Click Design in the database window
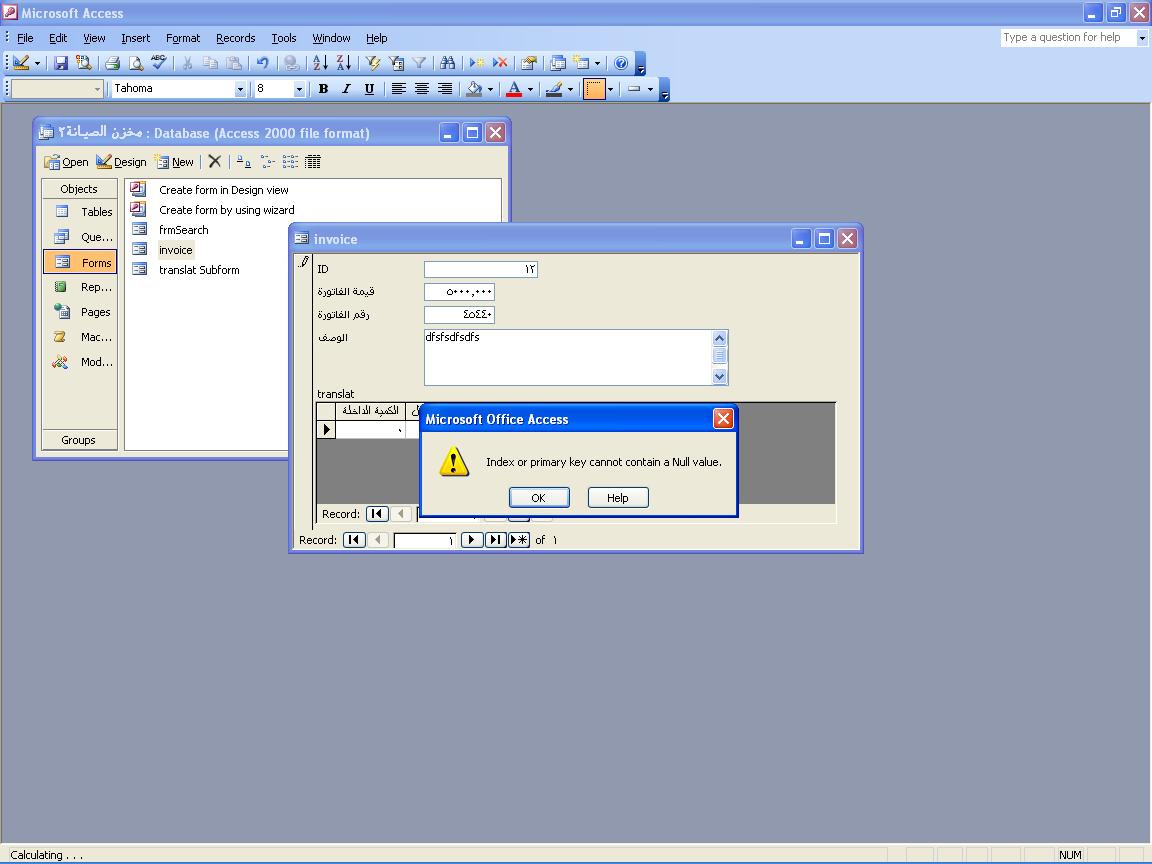This screenshot has width=1152, height=864. coord(121,162)
